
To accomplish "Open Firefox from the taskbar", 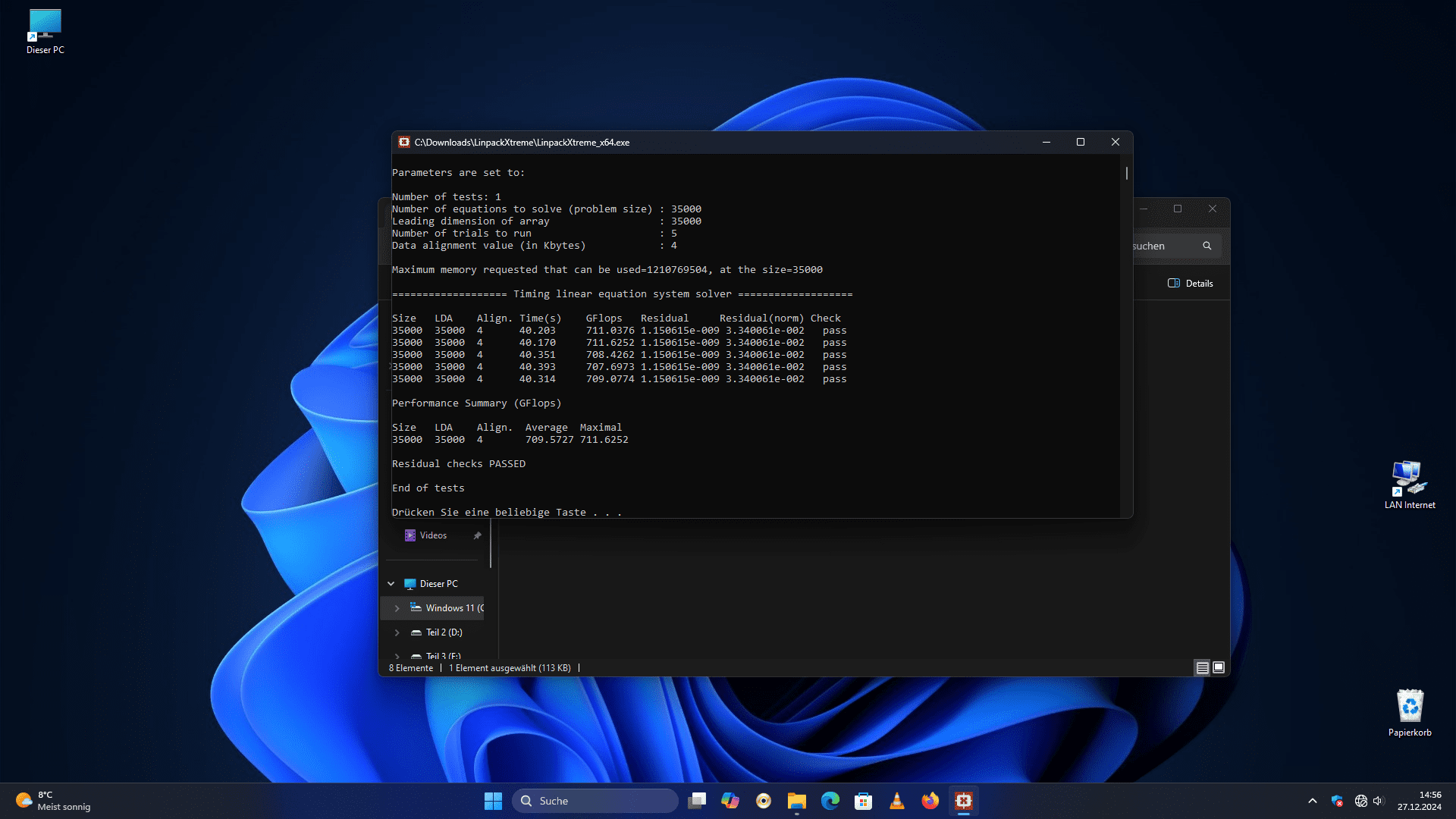I will point(930,801).
